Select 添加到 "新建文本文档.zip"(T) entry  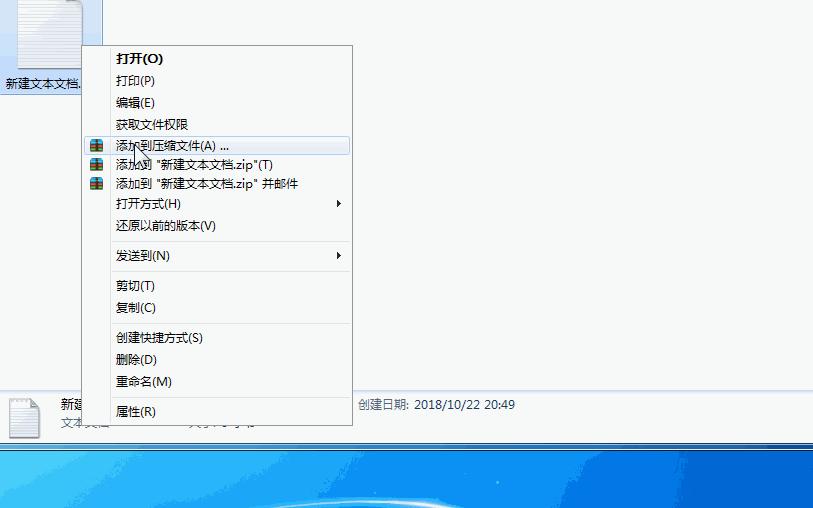(217, 165)
